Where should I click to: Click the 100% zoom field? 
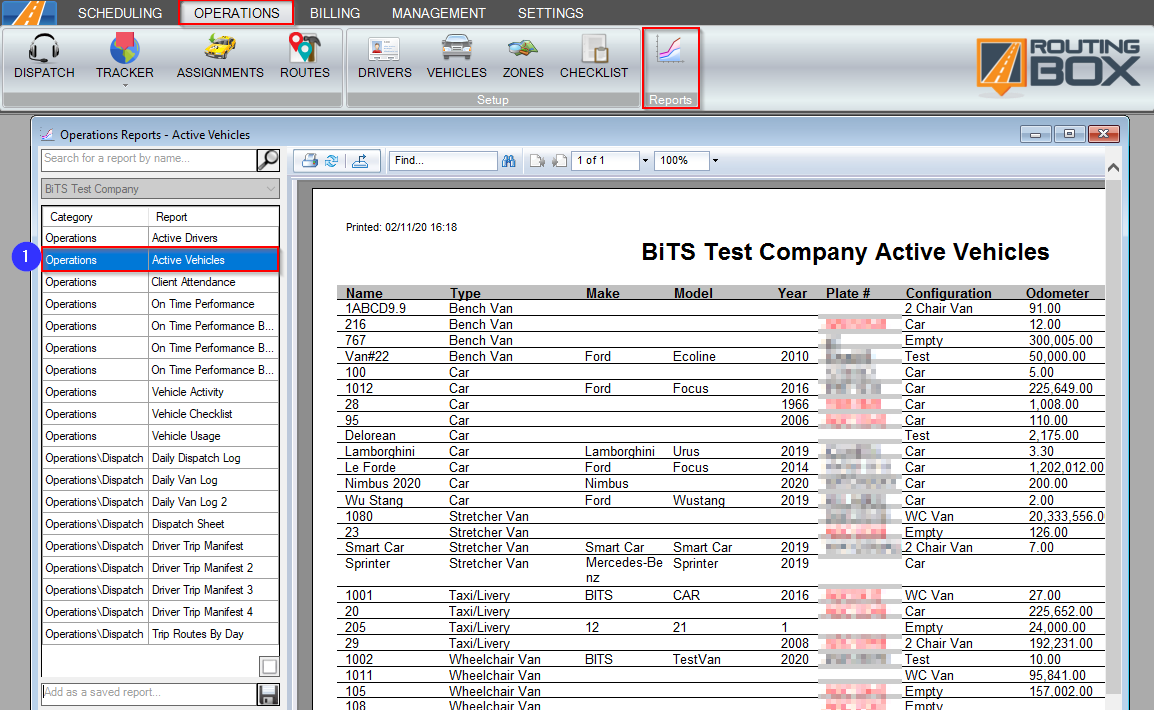click(x=682, y=160)
